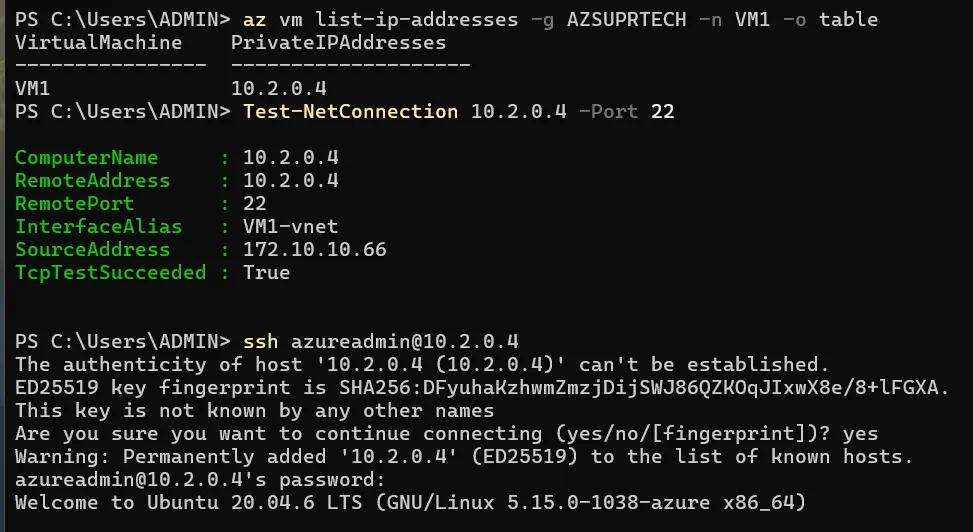Click the TcpTestSucceeded value True

coord(267,272)
